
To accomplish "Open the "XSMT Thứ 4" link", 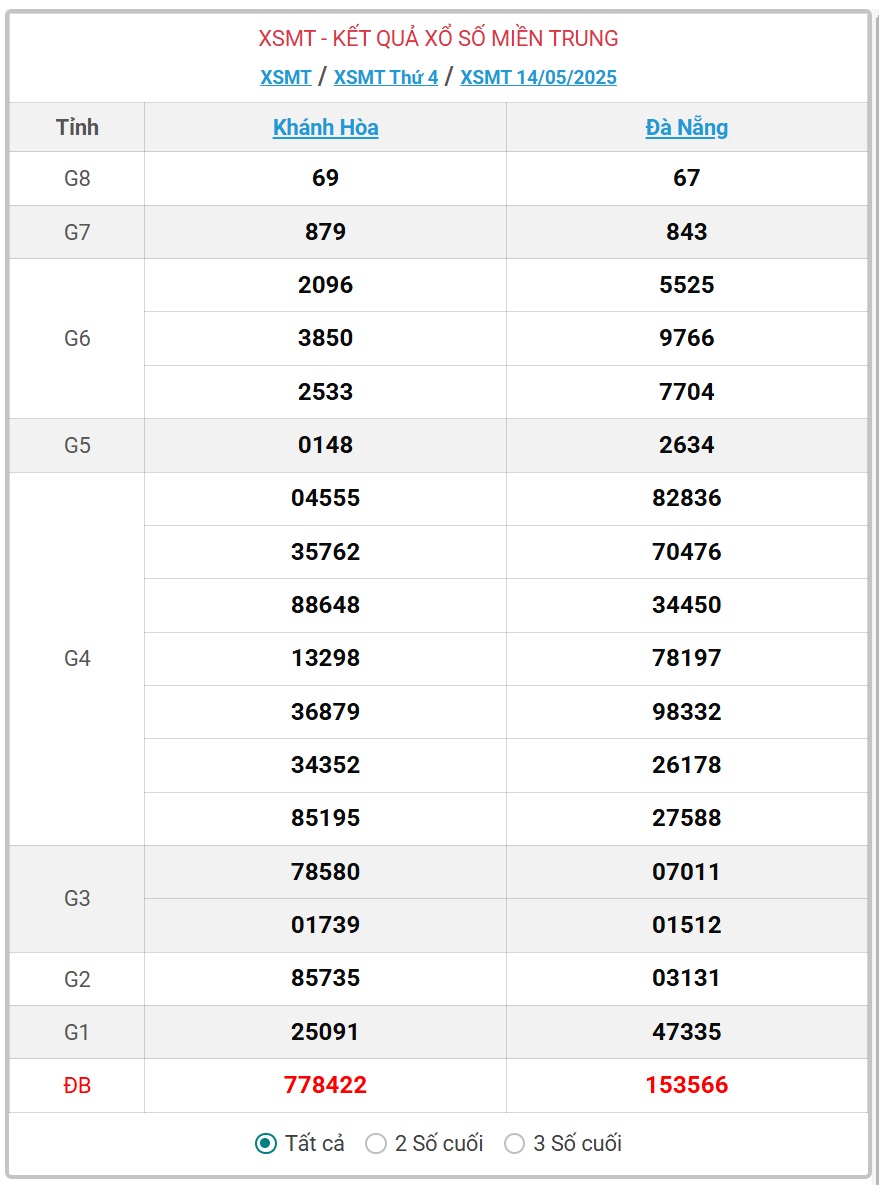I will click(x=385, y=77).
